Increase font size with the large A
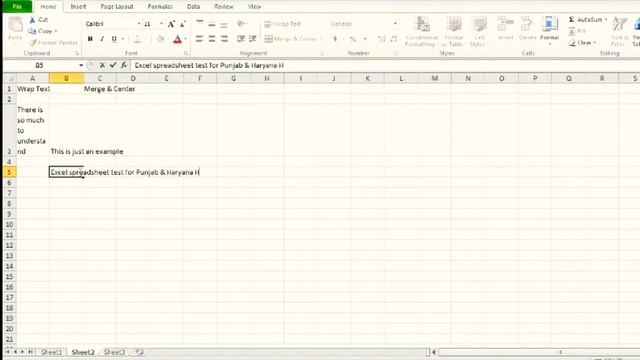This screenshot has height=360, width=640. click(x=171, y=24)
